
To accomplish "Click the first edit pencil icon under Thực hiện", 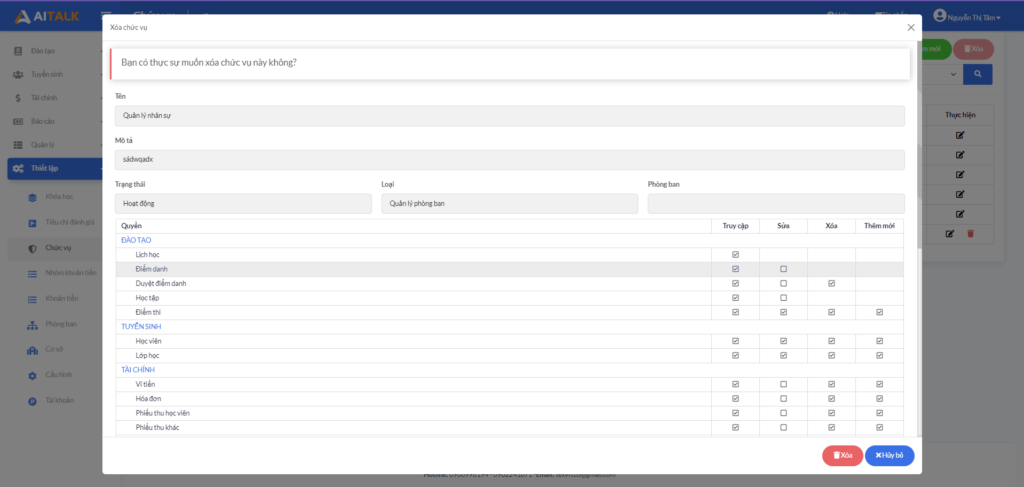I will point(960,135).
